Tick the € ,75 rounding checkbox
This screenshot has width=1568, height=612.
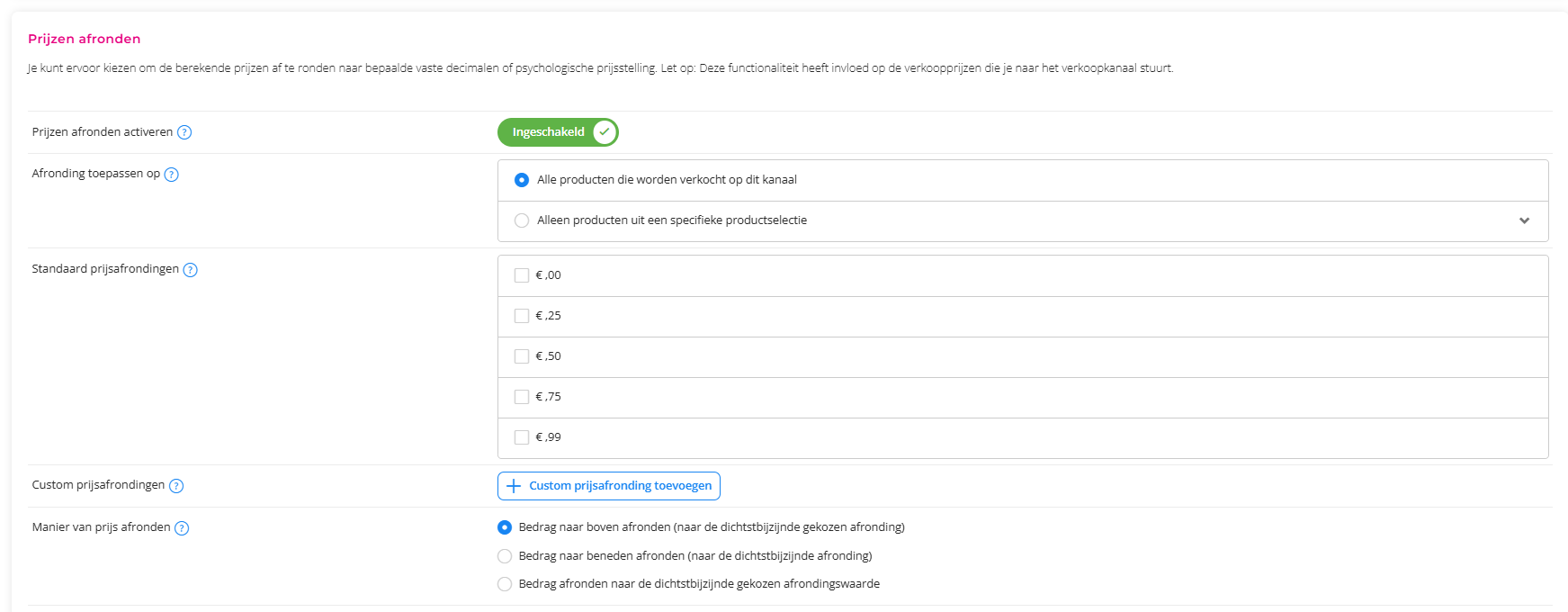[522, 397]
